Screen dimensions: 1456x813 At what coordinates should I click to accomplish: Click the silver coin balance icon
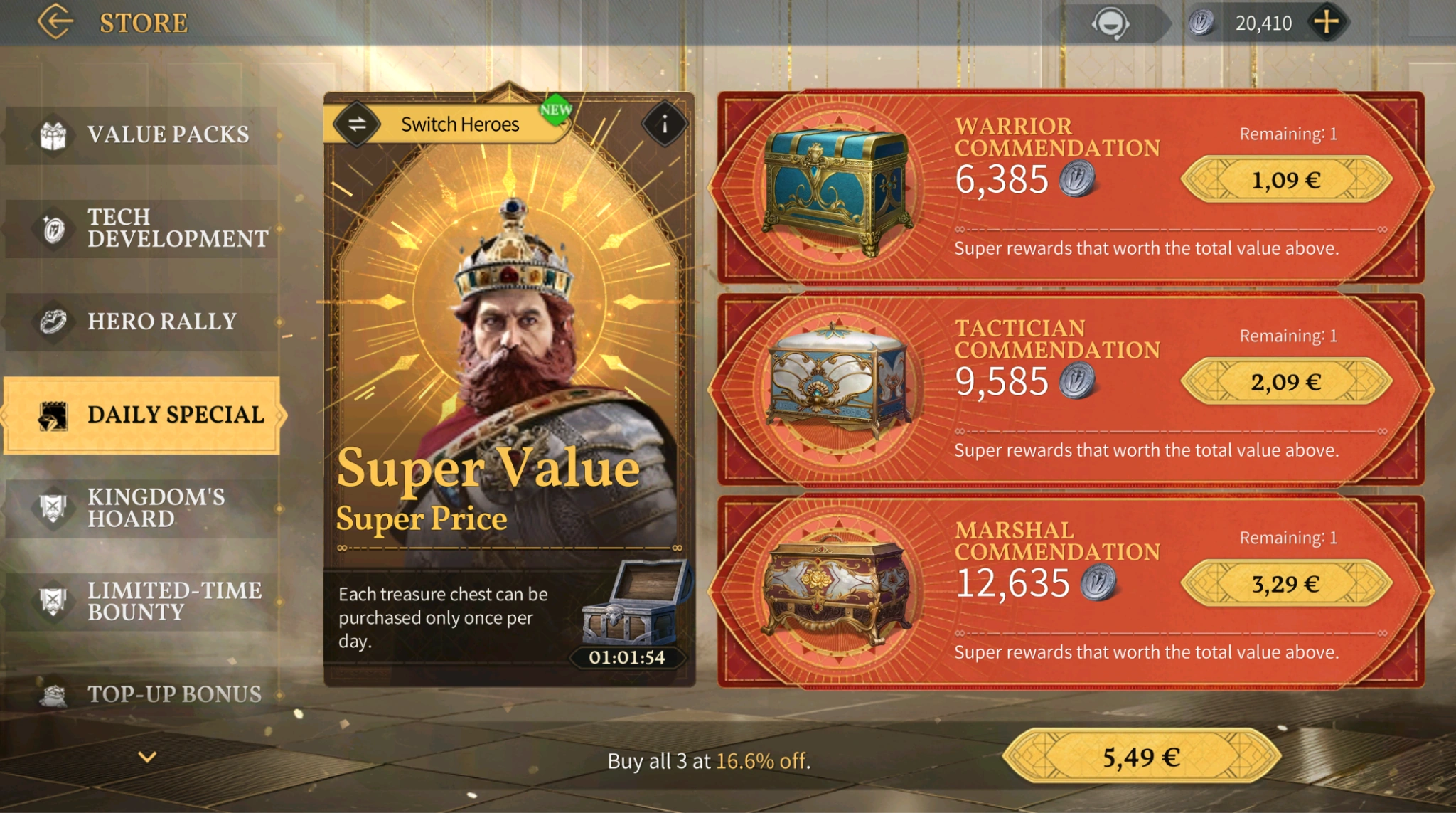1201,23
